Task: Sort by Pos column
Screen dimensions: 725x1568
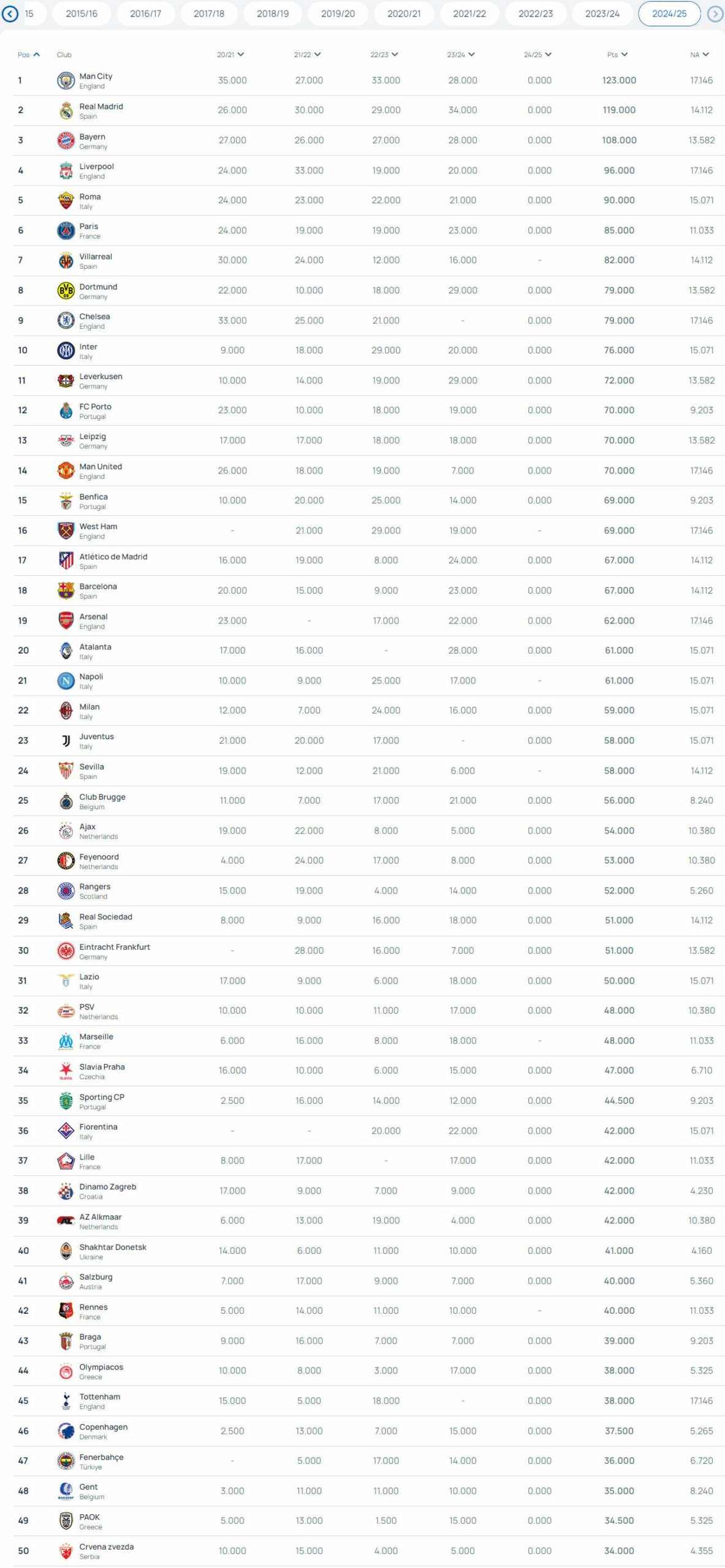Action: [28, 55]
